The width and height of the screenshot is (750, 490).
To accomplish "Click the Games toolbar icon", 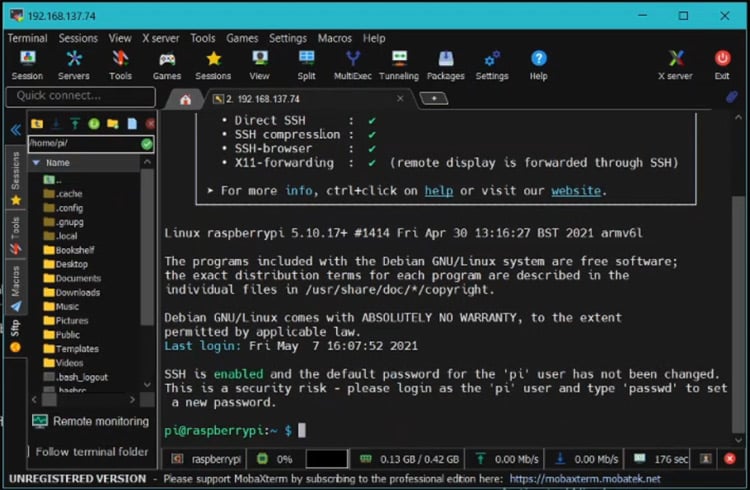I will tap(166, 64).
